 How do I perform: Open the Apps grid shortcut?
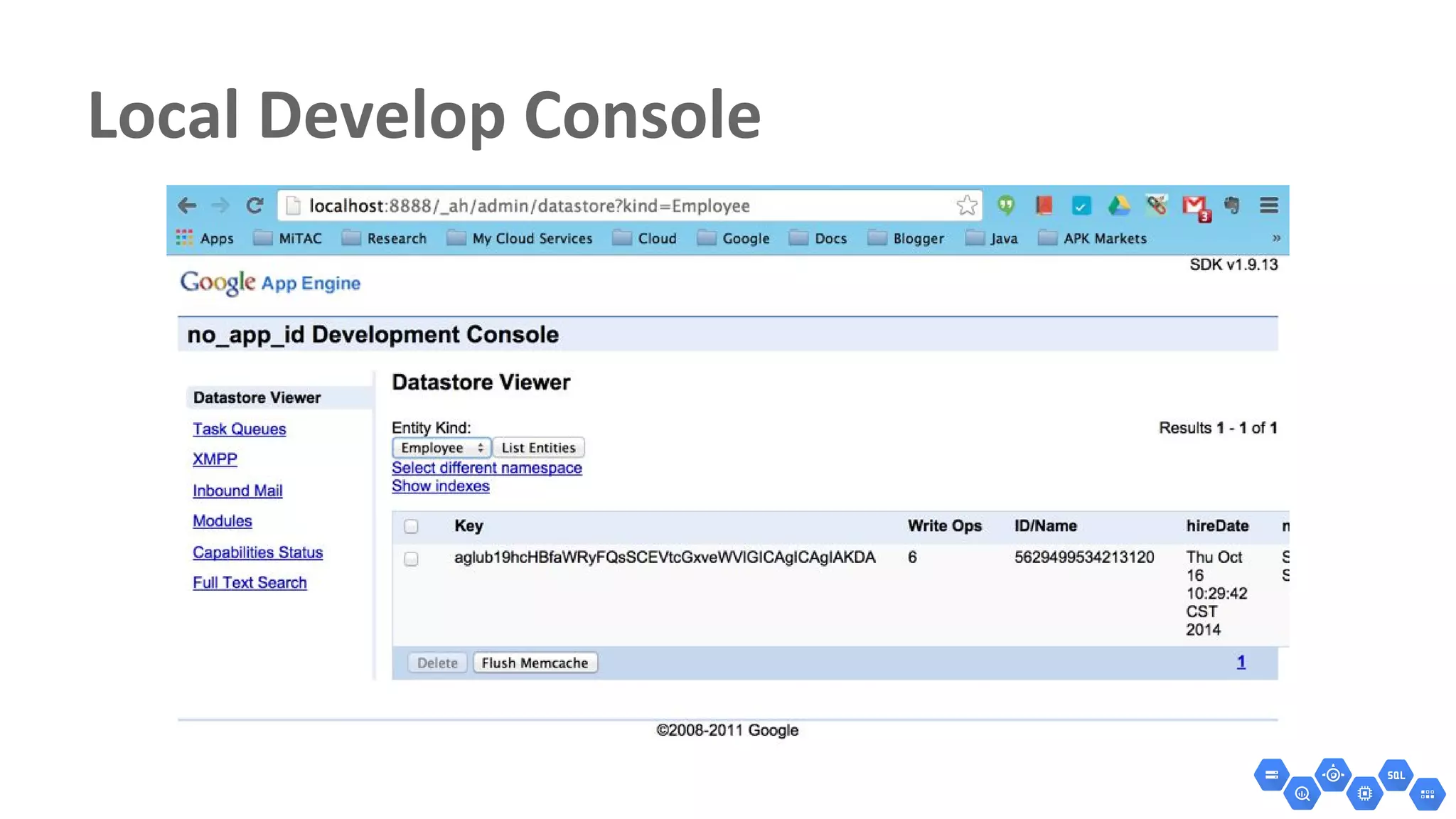pos(205,238)
